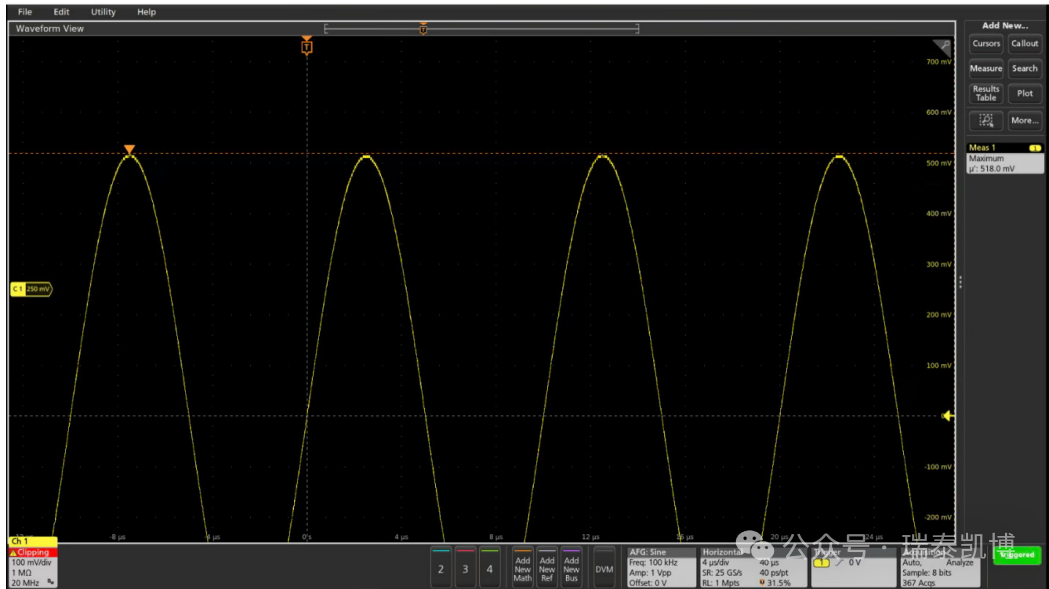The width and height of the screenshot is (1049, 589).
Task: Add a Callout annotation
Action: point(1024,44)
